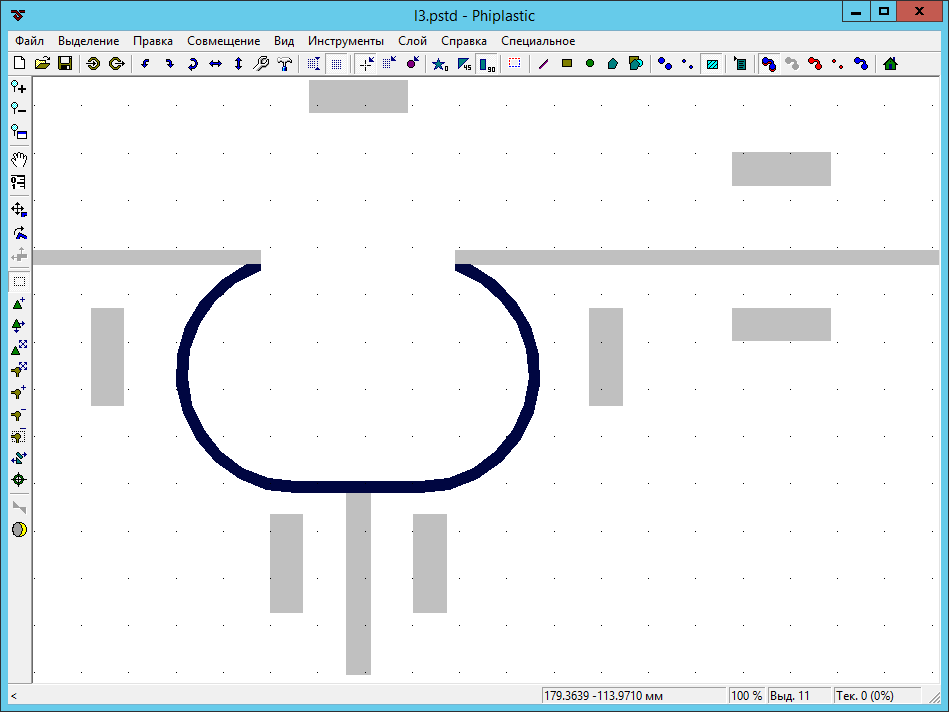Screen dimensions: 949x712
Task: Click the teal diagonal arrows tool
Action: pos(19,458)
